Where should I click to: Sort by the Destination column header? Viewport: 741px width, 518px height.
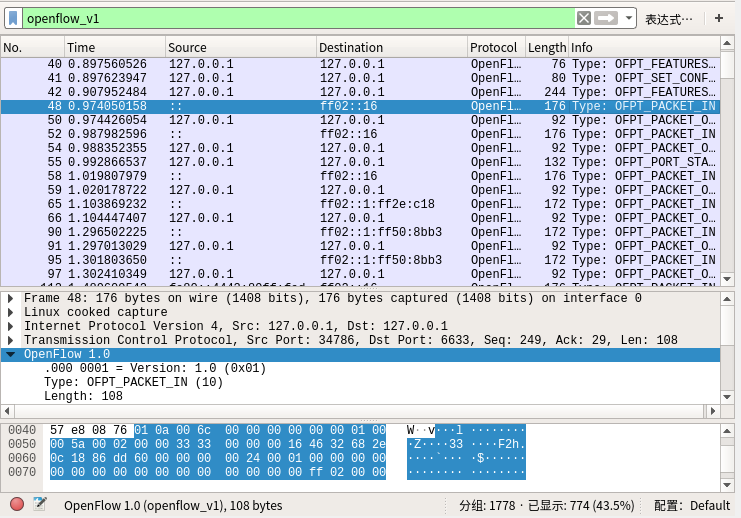(392, 47)
